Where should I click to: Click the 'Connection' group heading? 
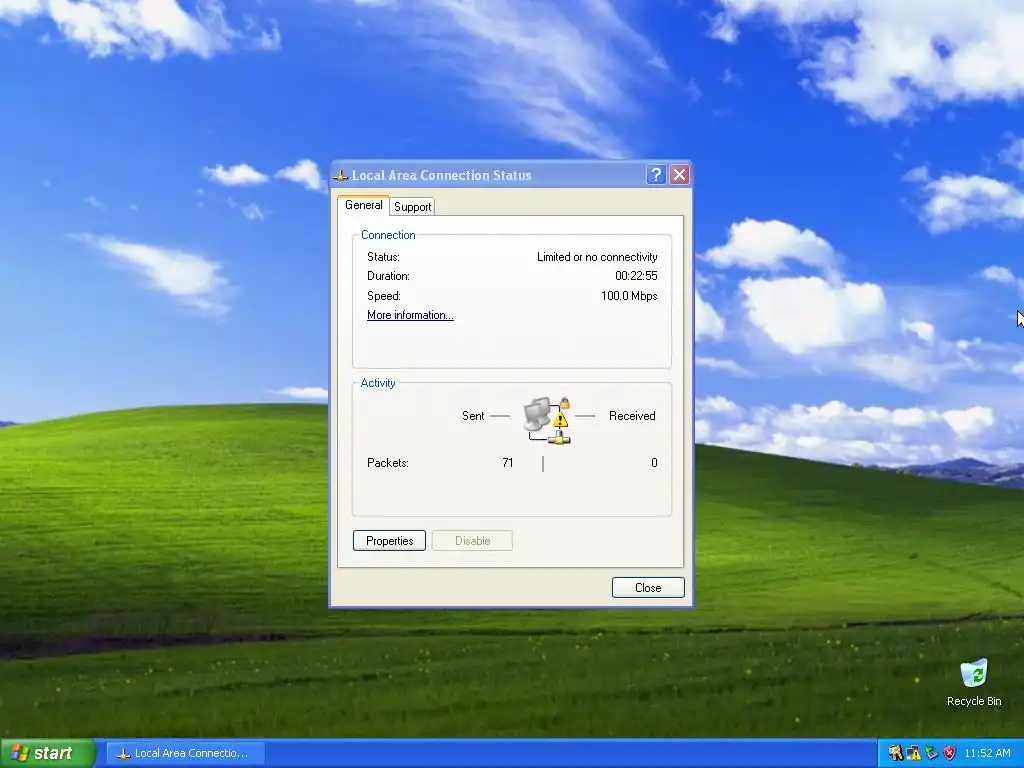click(x=388, y=235)
